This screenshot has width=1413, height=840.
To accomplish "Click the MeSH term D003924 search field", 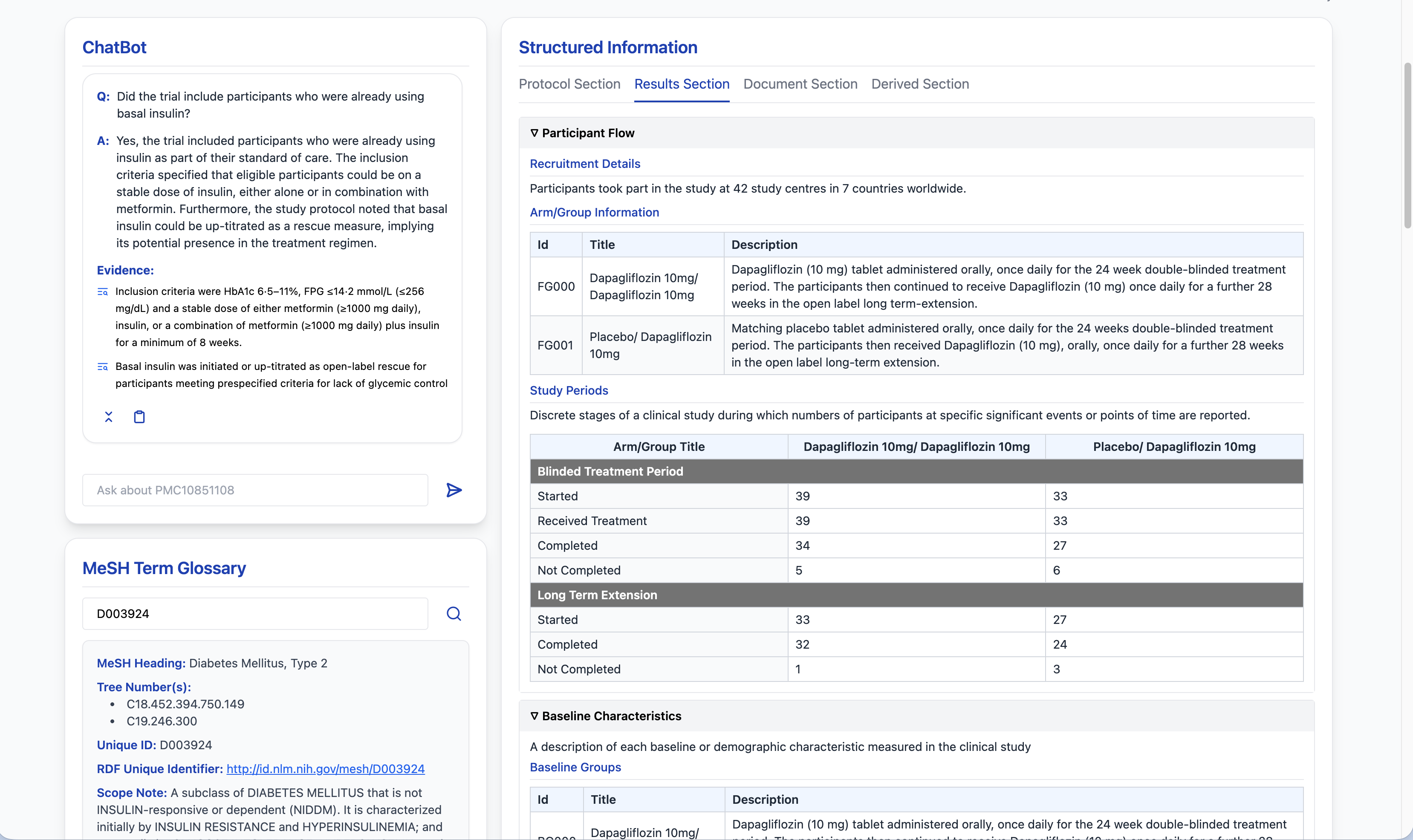I will coord(255,614).
